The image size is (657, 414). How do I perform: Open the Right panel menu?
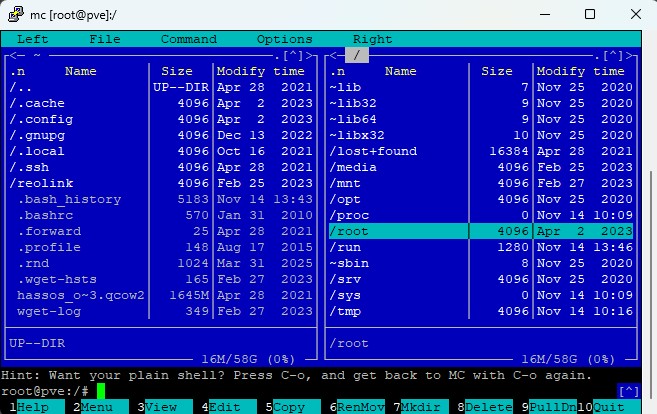point(372,39)
